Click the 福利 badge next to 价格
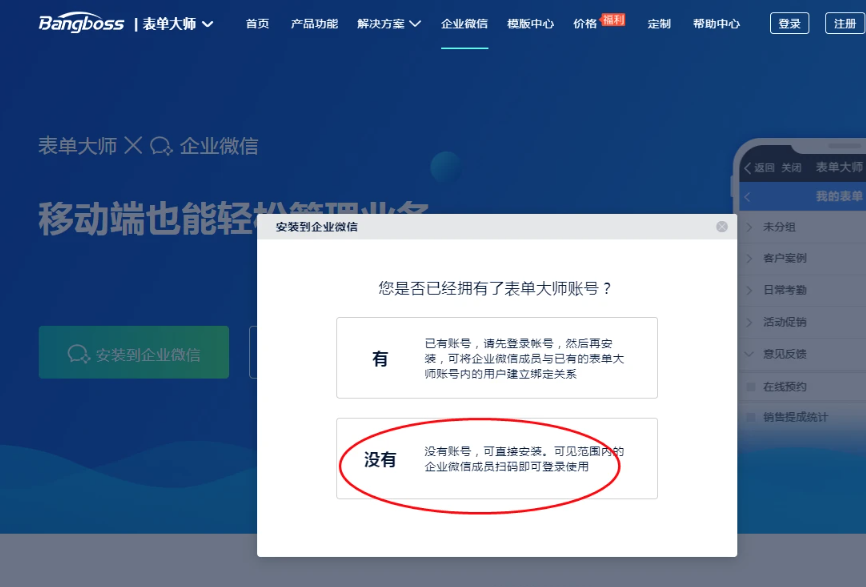 coord(613,18)
